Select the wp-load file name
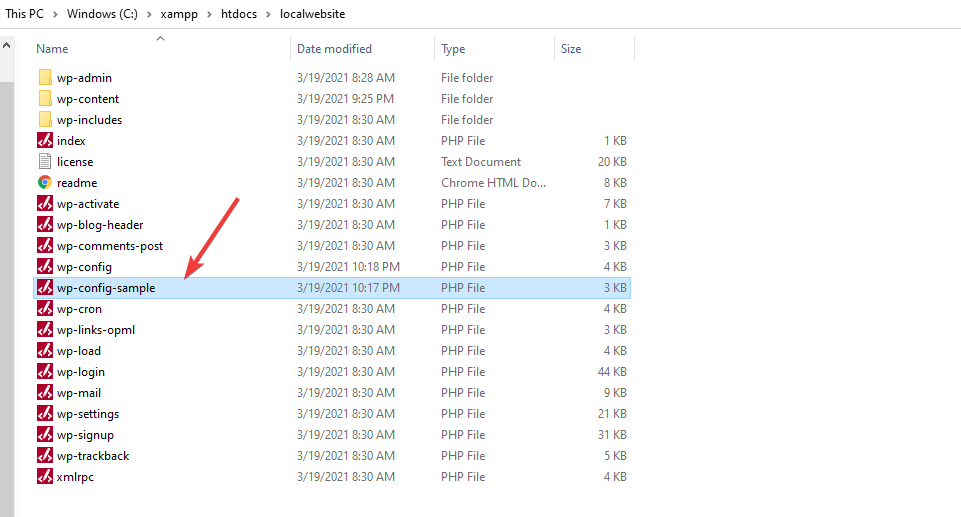 pos(78,350)
